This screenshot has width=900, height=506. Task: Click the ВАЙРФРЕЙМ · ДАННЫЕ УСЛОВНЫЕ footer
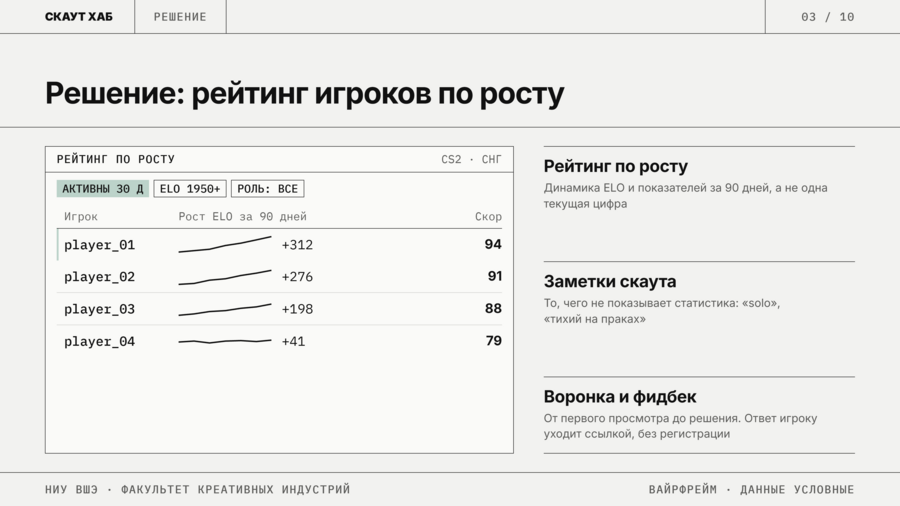[751, 489]
